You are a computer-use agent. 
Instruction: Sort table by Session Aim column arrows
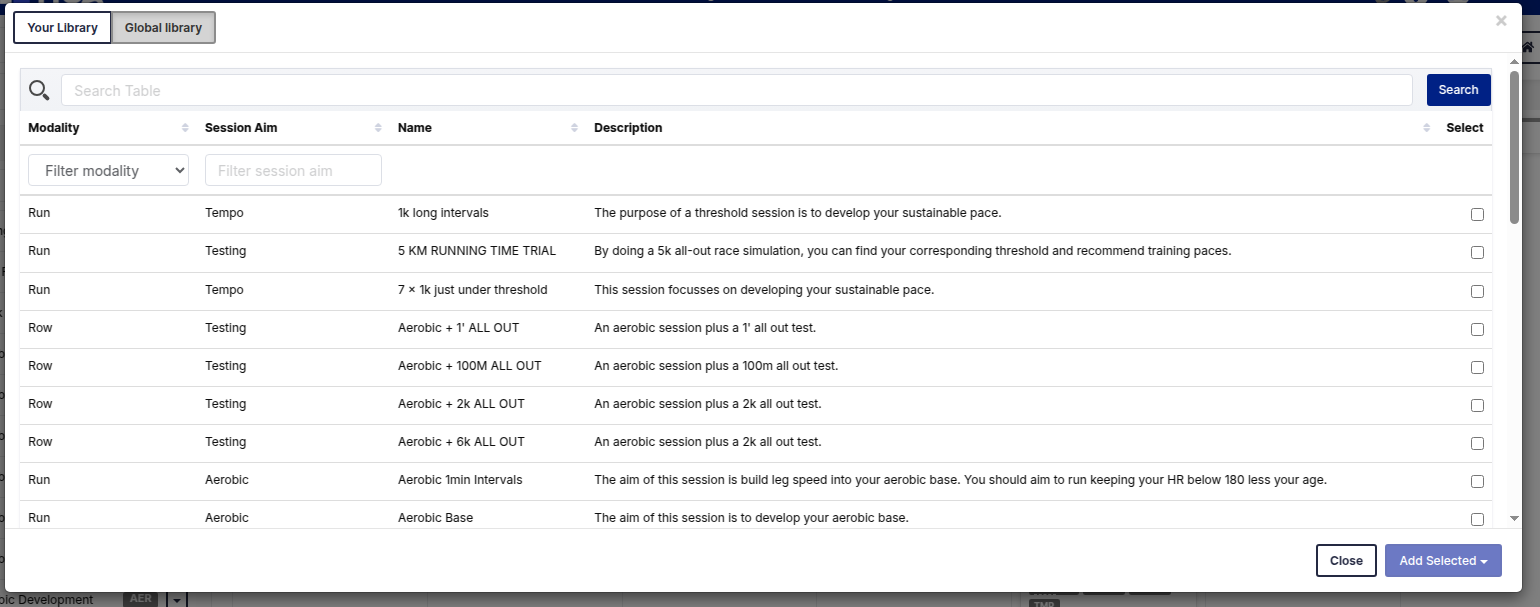[378, 128]
